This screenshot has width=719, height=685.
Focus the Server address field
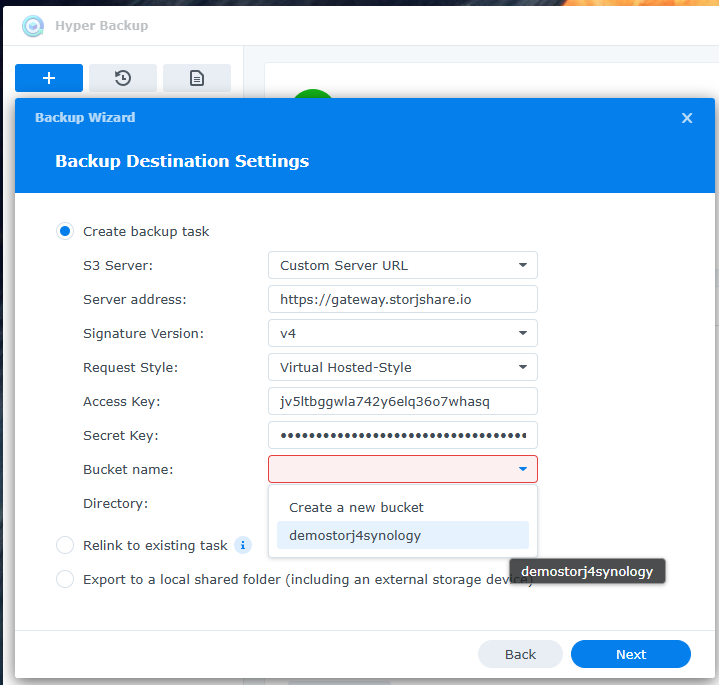coord(403,299)
